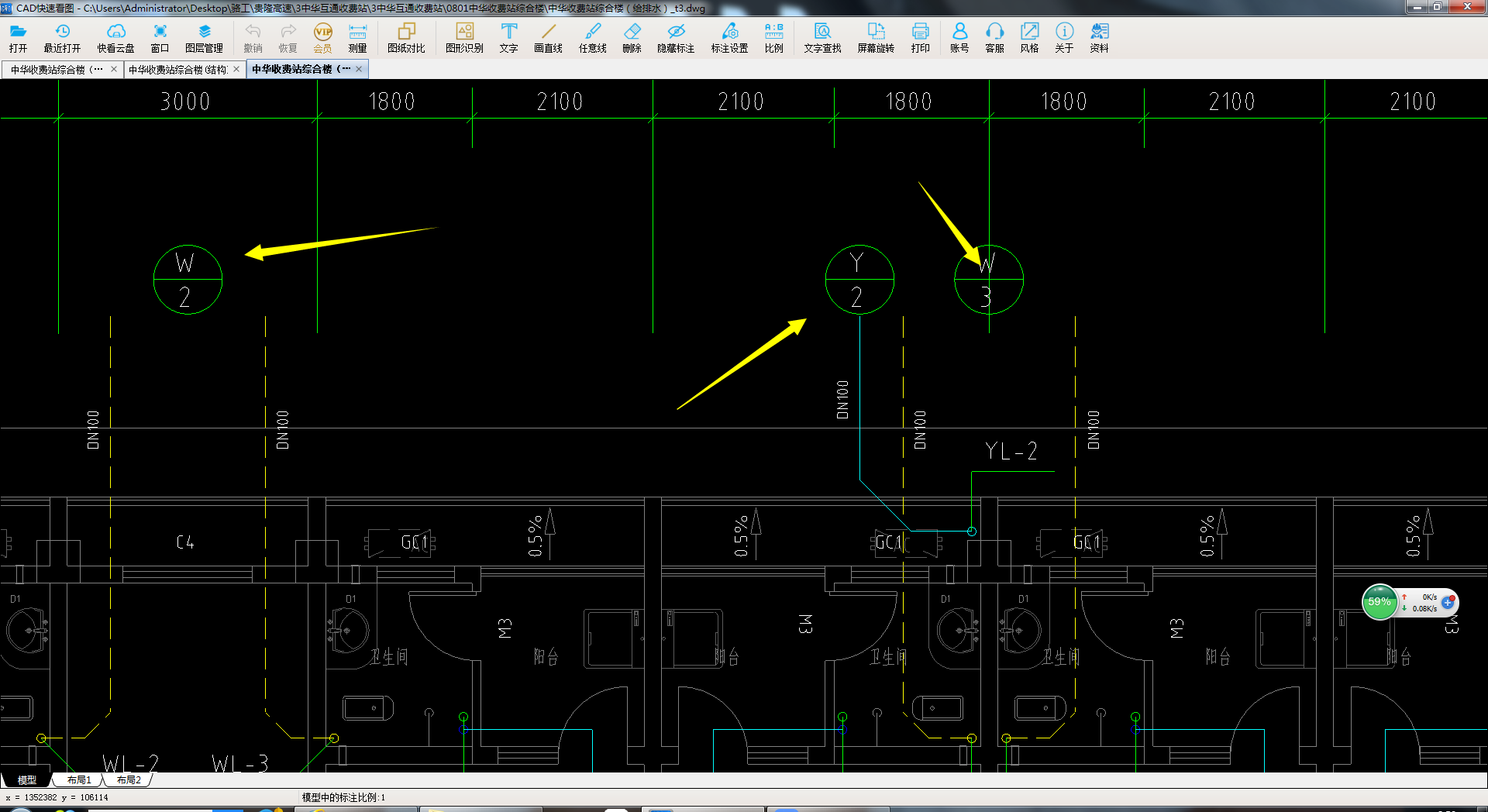The image size is (1488, 812).
Task: Click the Y 2 pipe marker circle
Action: point(859,280)
